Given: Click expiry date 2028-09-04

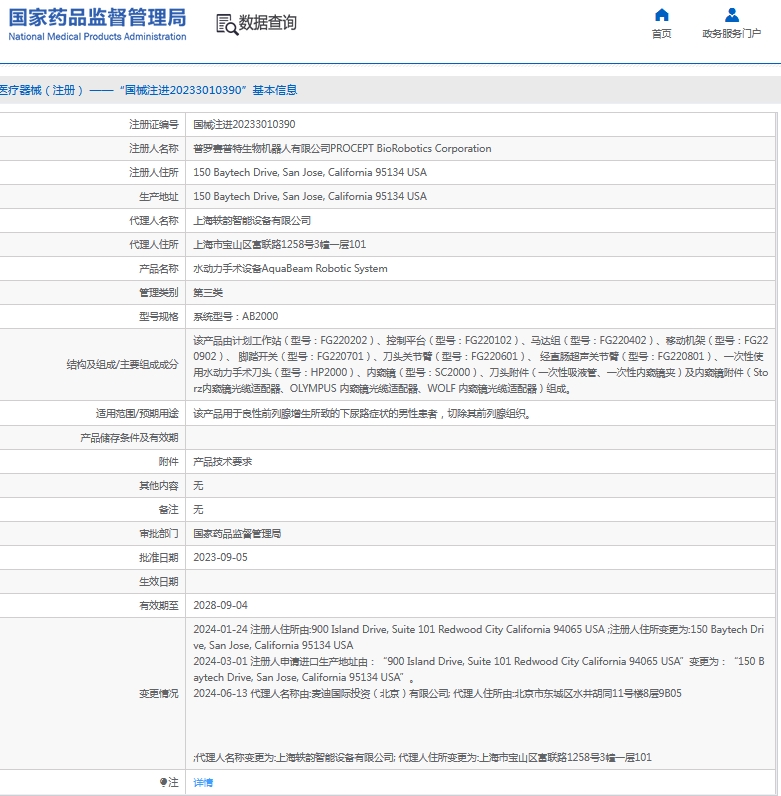Looking at the screenshot, I should click(x=220, y=605).
